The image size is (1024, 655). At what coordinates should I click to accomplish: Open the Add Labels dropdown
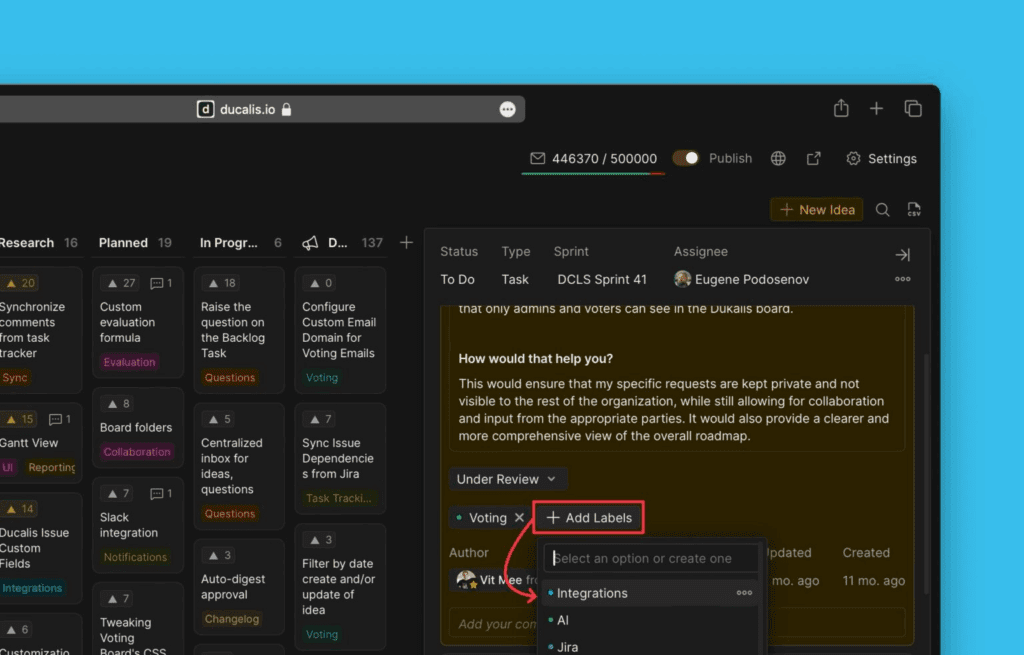589,518
